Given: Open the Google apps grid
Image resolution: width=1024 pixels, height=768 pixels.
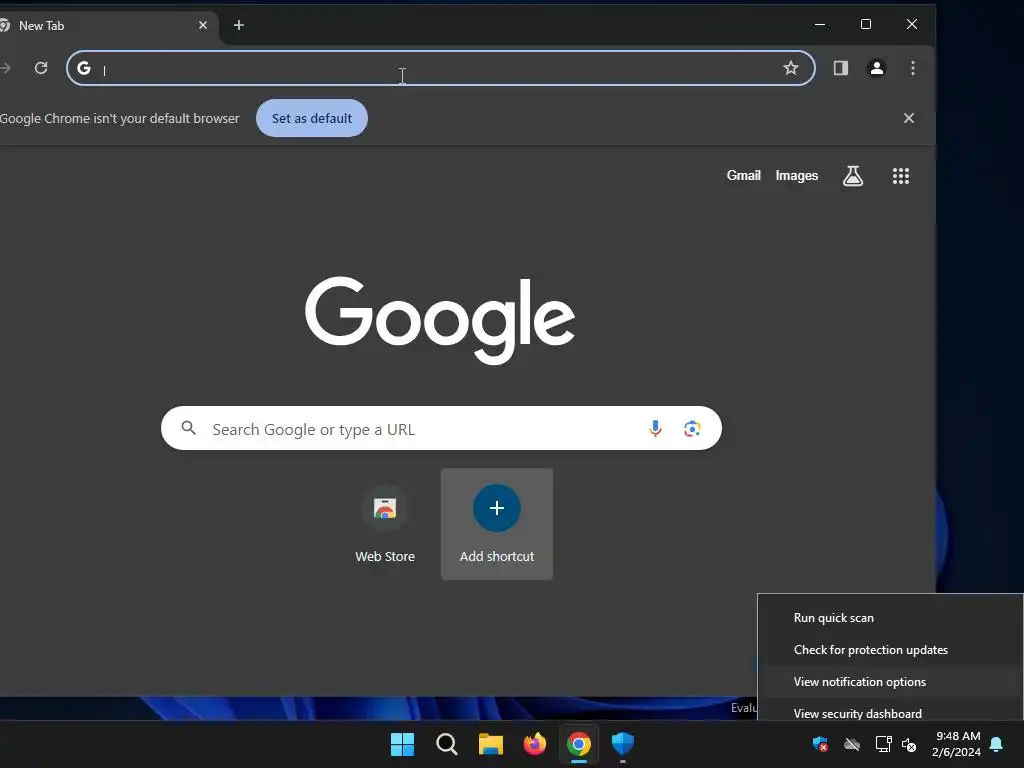Looking at the screenshot, I should click(901, 176).
